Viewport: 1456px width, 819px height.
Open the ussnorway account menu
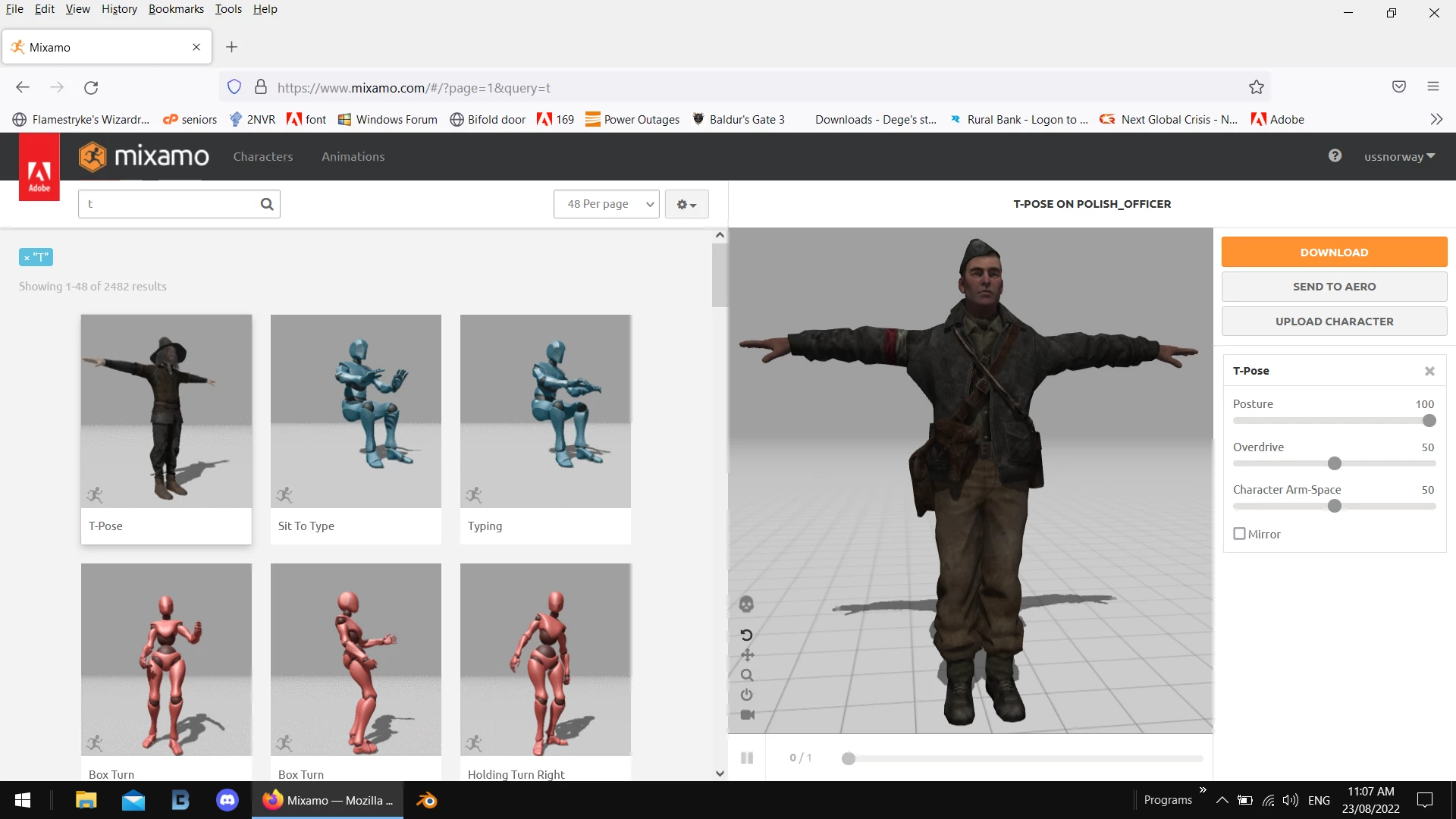tap(1399, 156)
